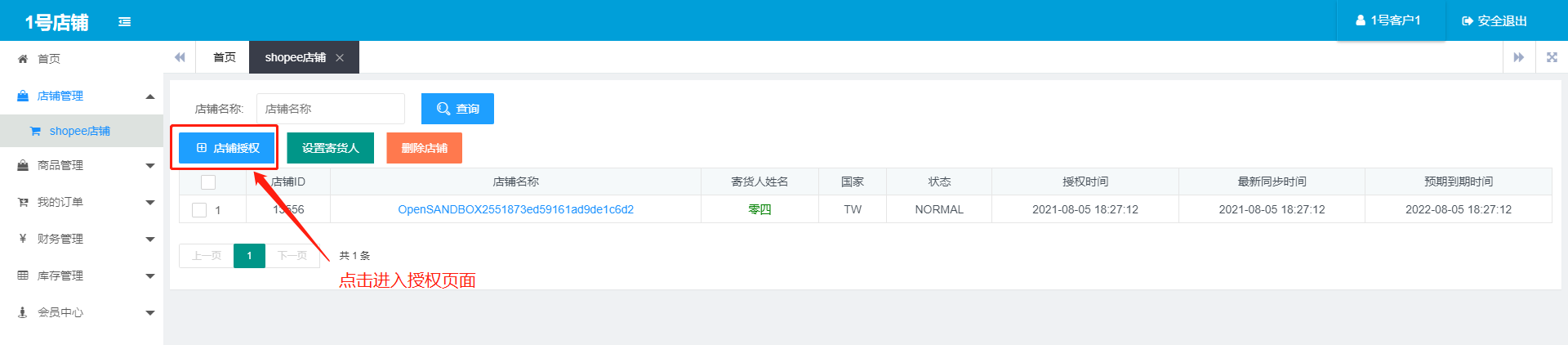Click the tab scroll-right double arrow icon
Screen dimensions: 1568x345
(1518, 57)
